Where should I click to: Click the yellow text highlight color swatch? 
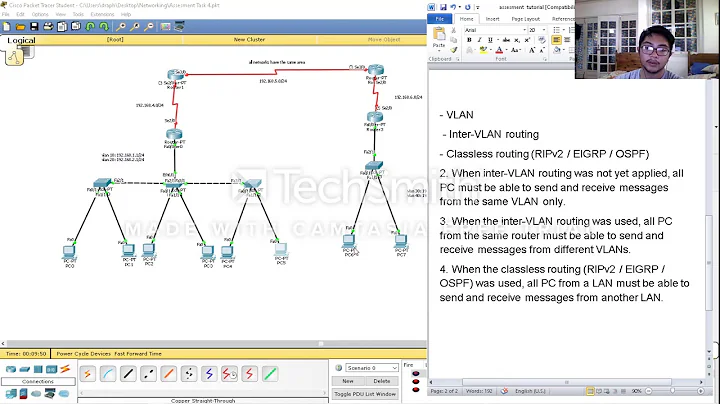click(483, 50)
